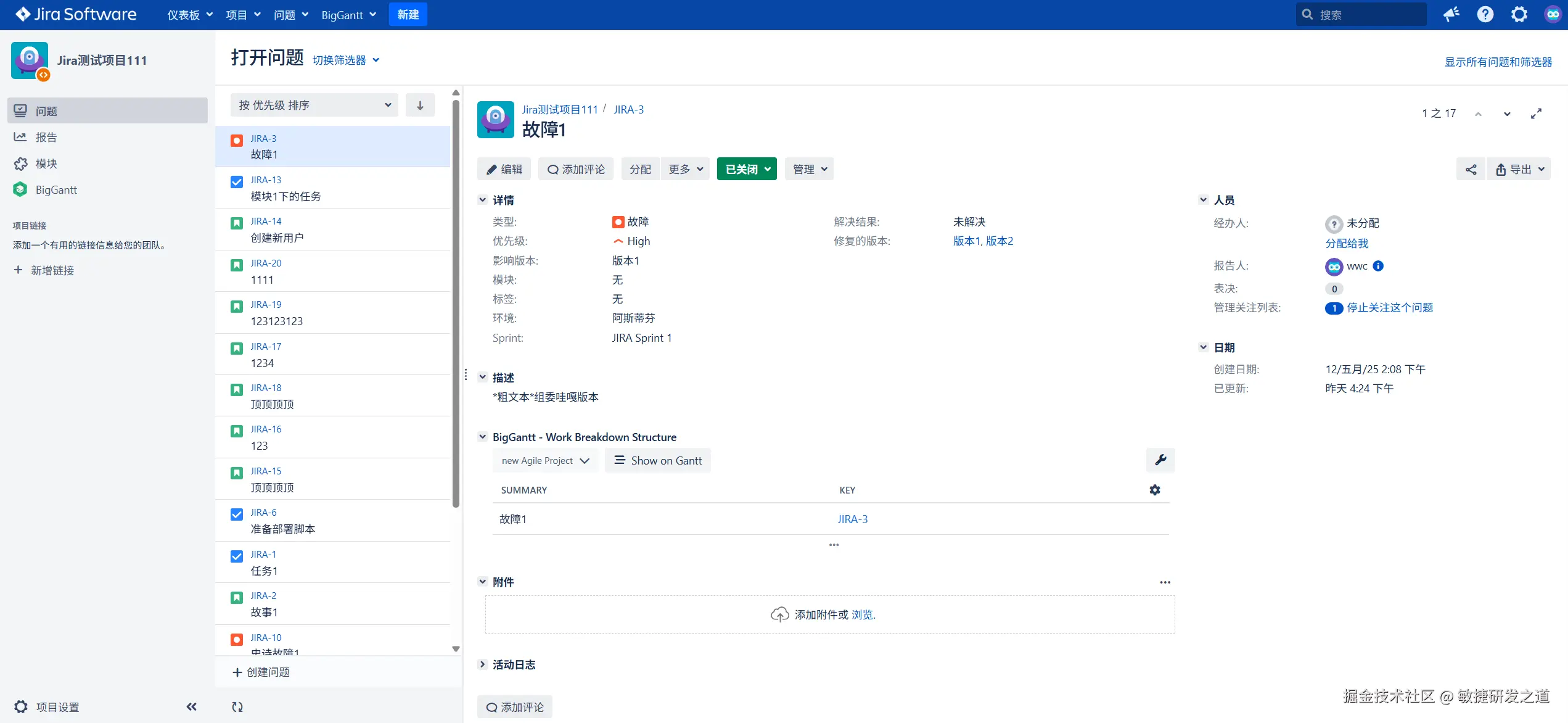The width and height of the screenshot is (1568, 723).
Task: Collapse the 详情 details section
Action: click(x=483, y=200)
